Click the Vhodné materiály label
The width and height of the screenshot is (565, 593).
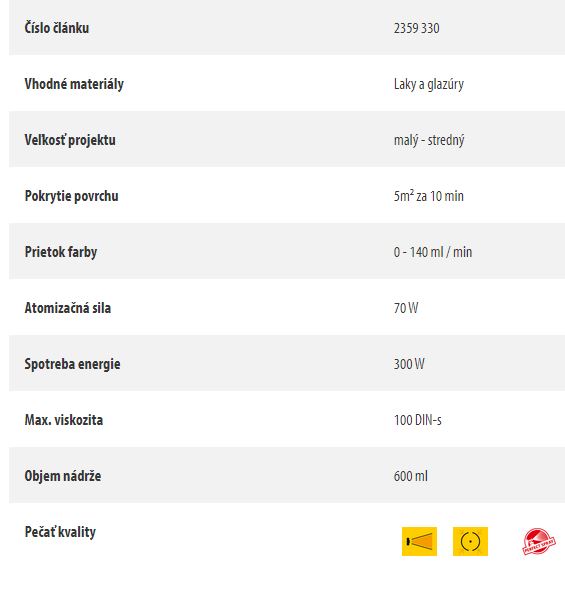74,84
